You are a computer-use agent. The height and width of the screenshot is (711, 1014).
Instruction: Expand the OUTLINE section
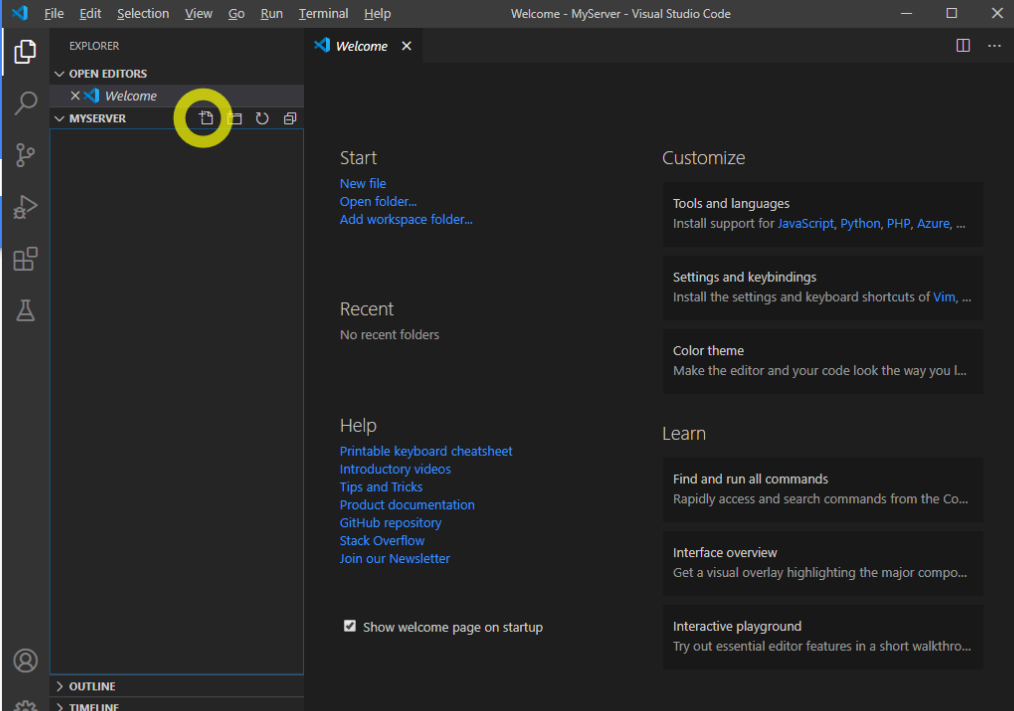[59, 686]
